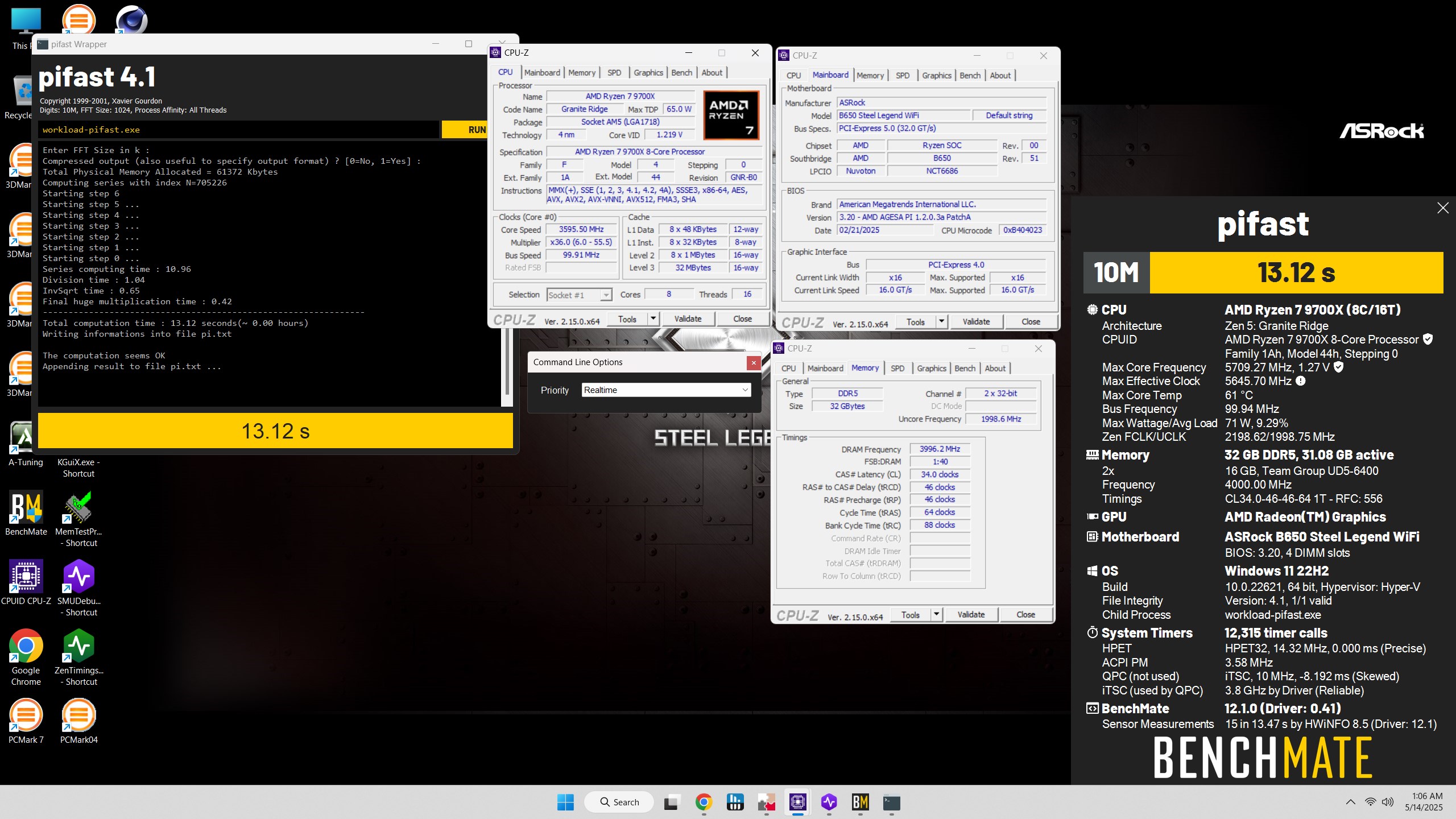This screenshot has width=1456, height=819.
Task: Expand Tools arrow in Memory CPU-Z window
Action: pos(937,614)
